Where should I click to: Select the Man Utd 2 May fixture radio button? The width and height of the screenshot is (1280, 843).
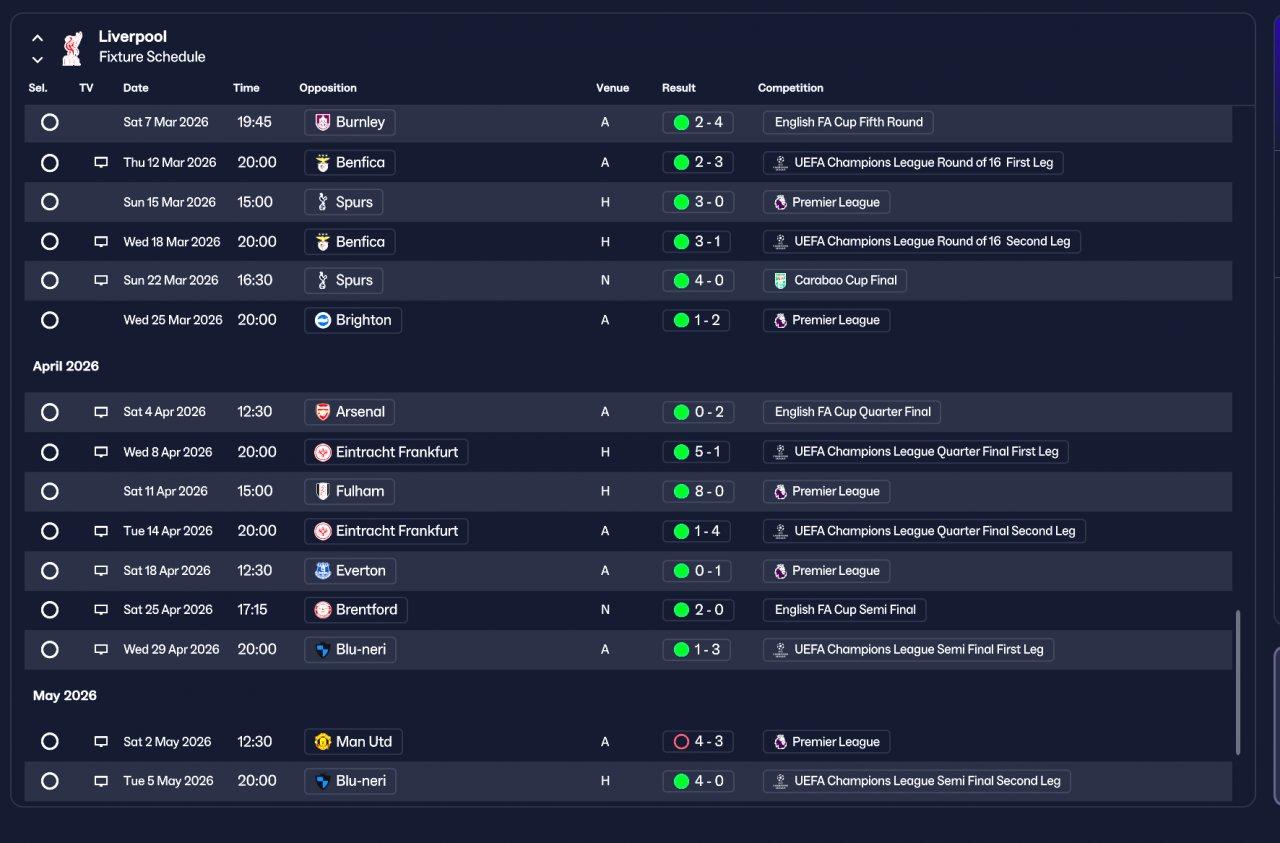pyautogui.click(x=50, y=742)
